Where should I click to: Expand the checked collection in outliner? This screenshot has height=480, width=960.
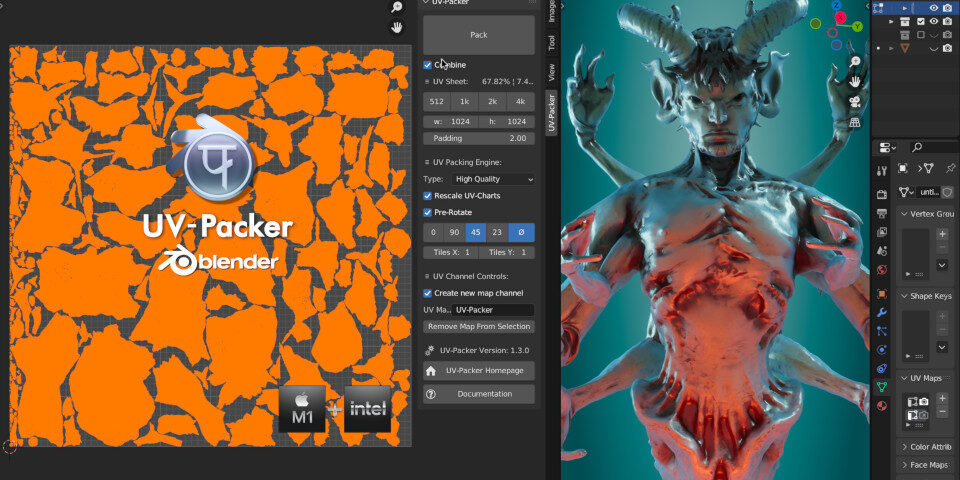click(892, 21)
